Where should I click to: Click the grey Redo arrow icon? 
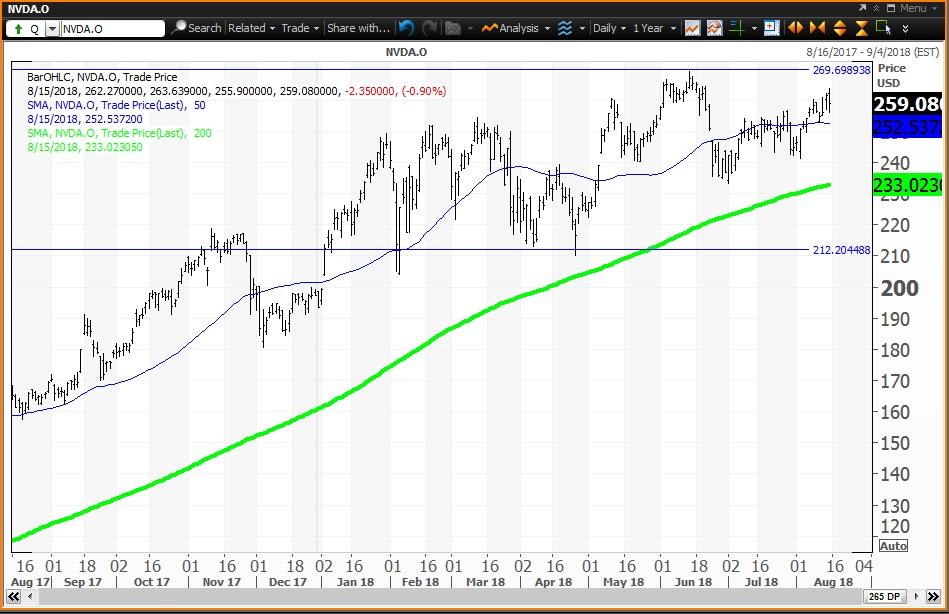click(x=430, y=28)
